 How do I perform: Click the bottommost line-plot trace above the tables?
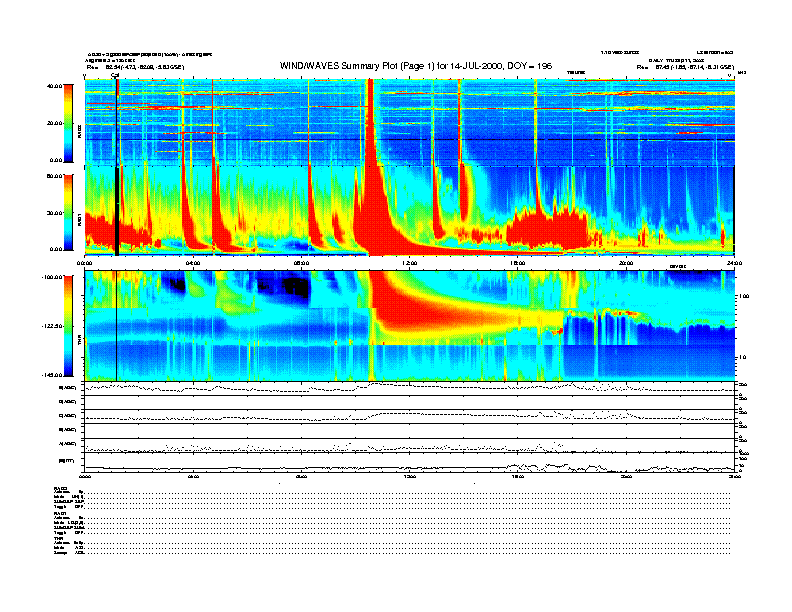(x=409, y=467)
